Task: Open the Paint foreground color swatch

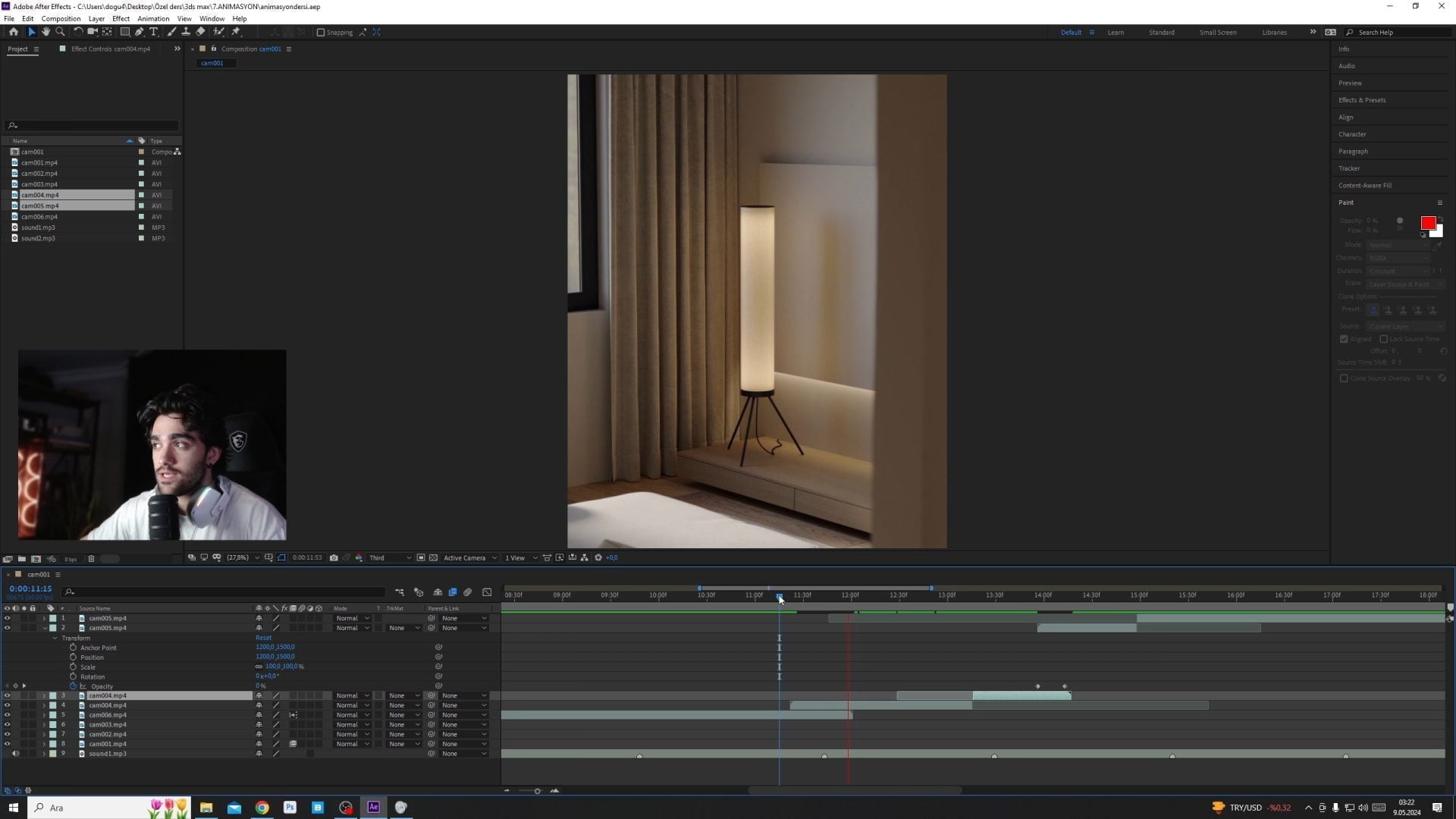Action: pyautogui.click(x=1429, y=224)
